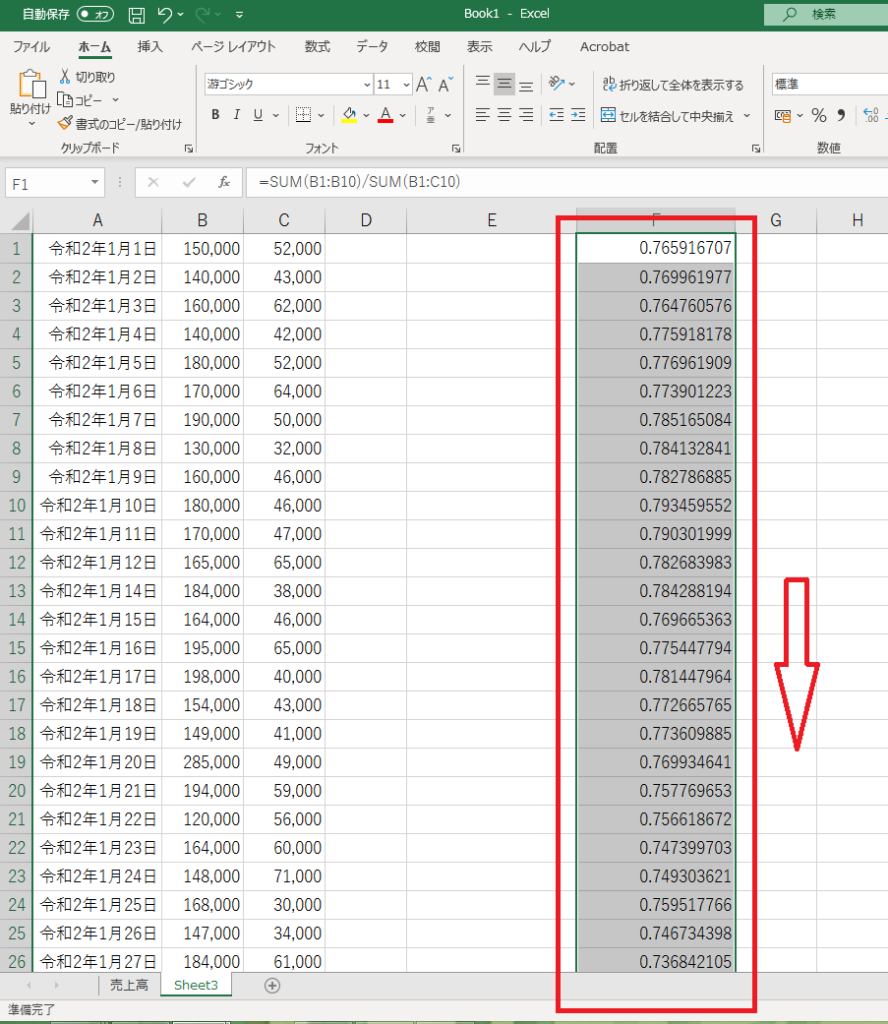Toggle the AutoSave (自動保存) switch
The height and width of the screenshot is (1024, 888).
(x=95, y=15)
